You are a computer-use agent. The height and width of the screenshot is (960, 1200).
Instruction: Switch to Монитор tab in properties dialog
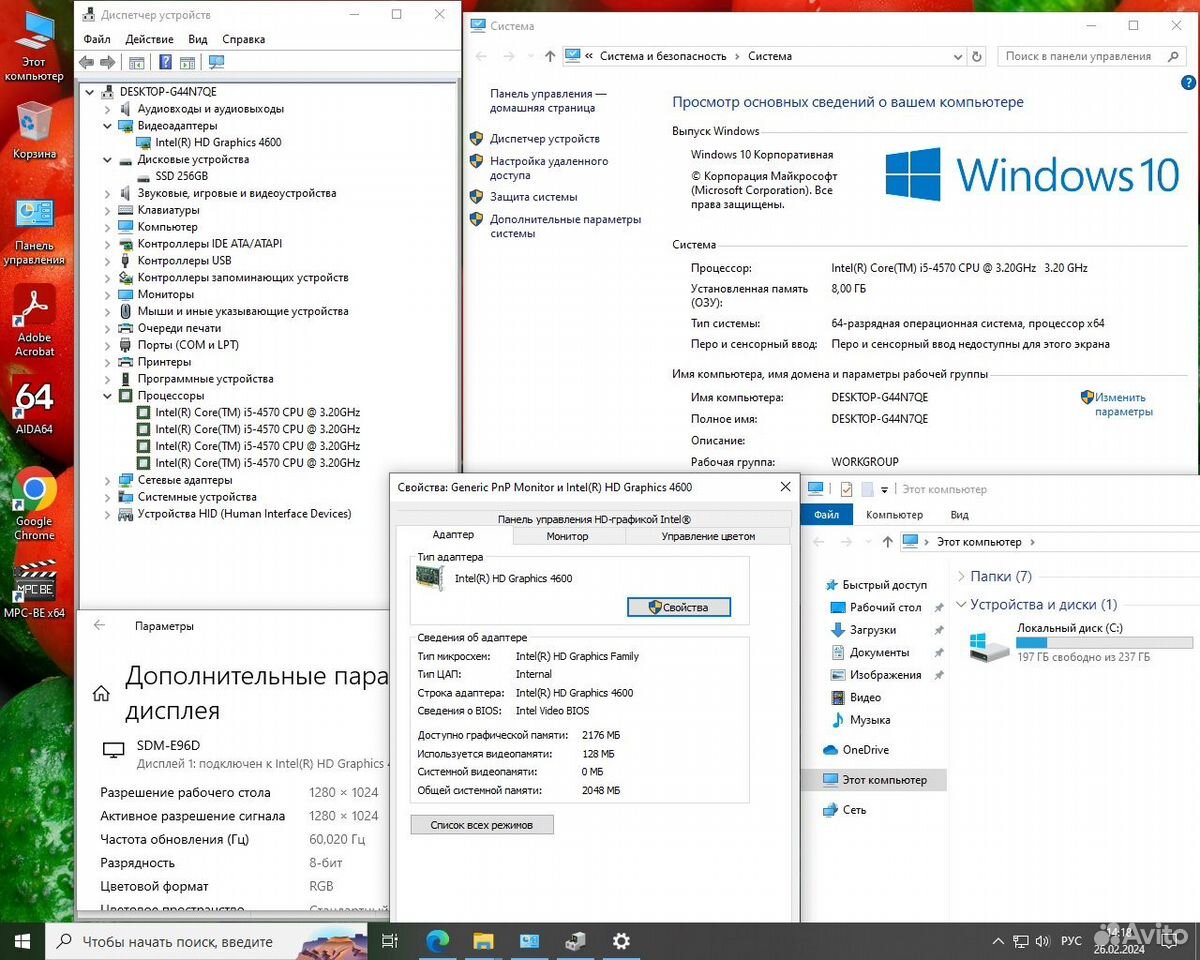[x=568, y=536]
